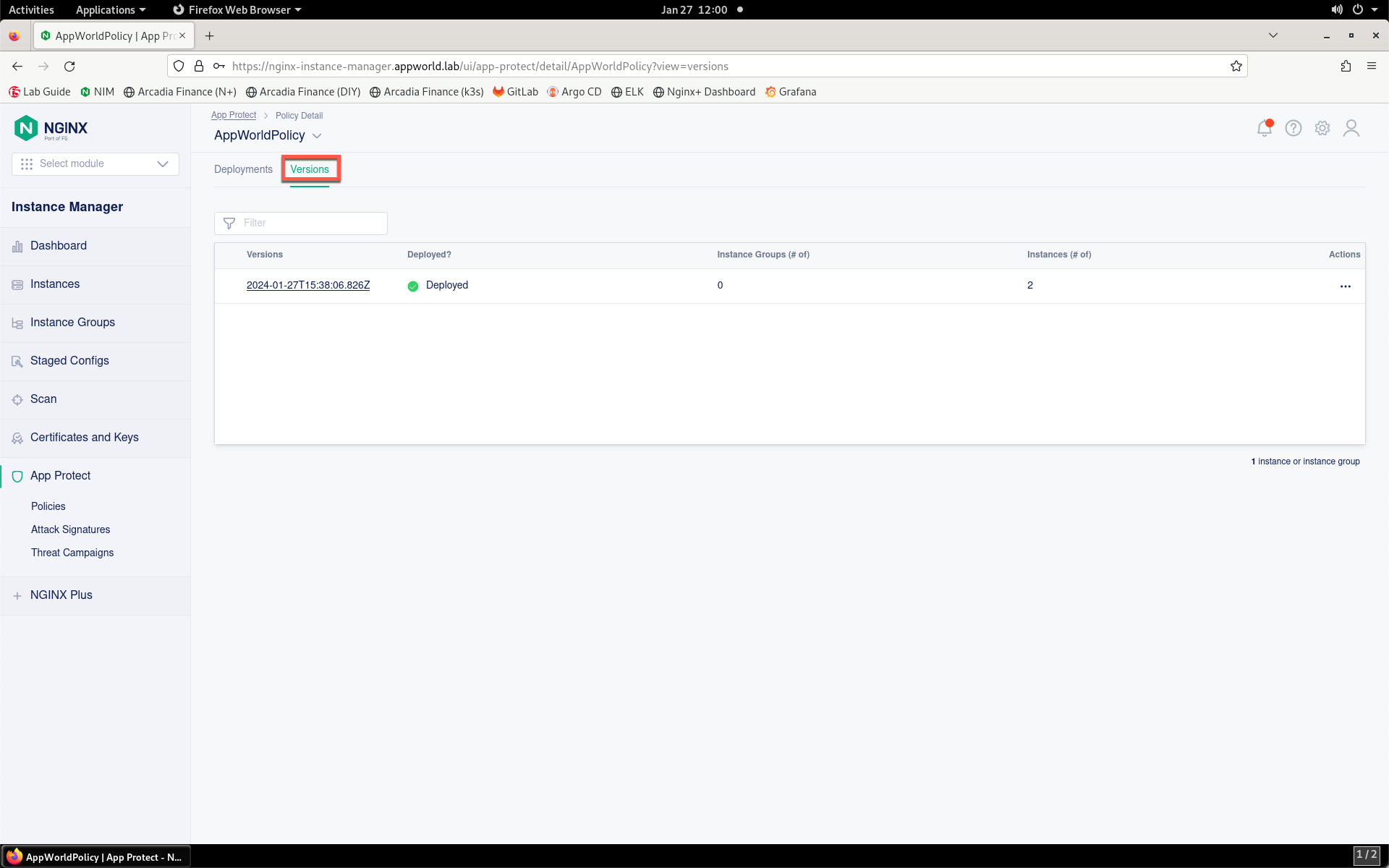Click into the Filter input field

click(301, 224)
